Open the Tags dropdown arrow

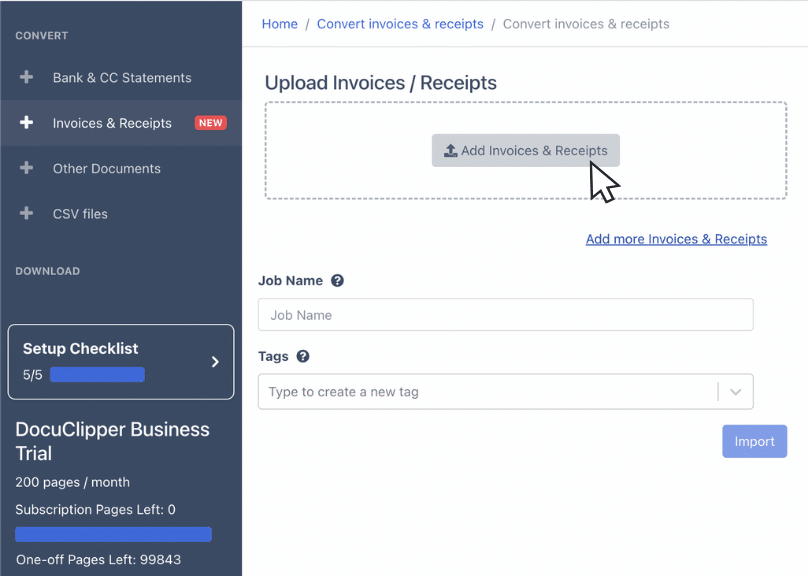coord(736,392)
